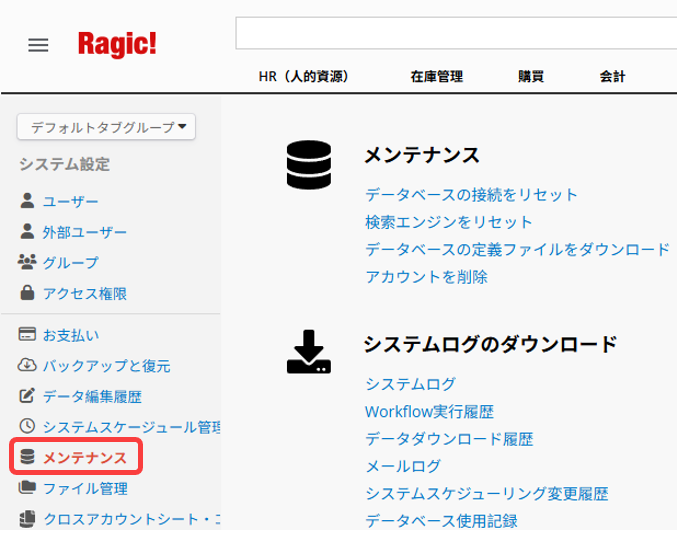Click the sidebar メンテナンス database icon

tap(27, 457)
